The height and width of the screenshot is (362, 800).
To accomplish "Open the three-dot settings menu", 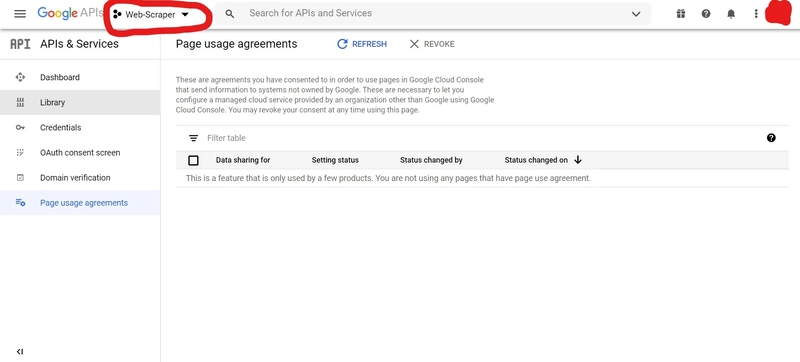I will (x=756, y=14).
